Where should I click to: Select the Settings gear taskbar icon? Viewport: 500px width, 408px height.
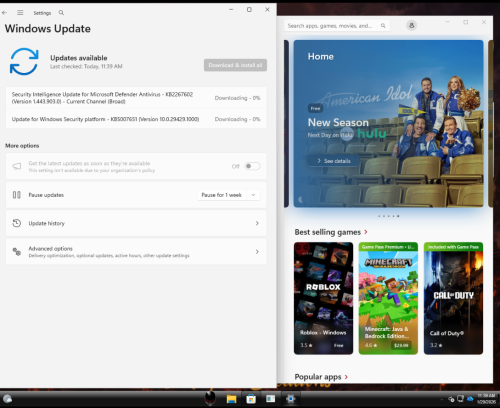290,399
